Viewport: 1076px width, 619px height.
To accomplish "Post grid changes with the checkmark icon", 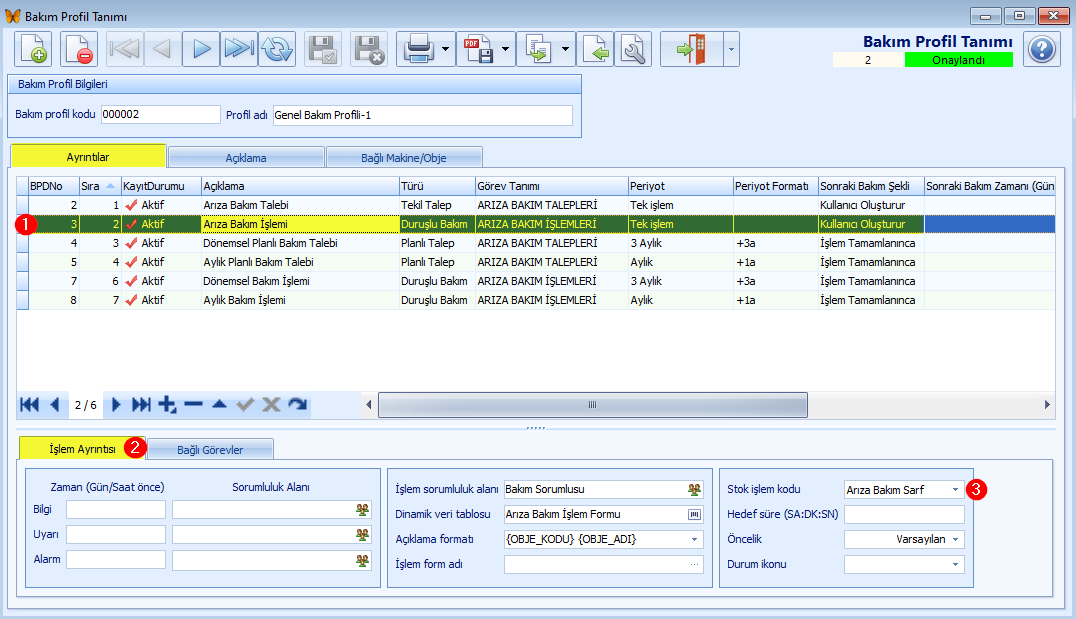I will coord(245,405).
